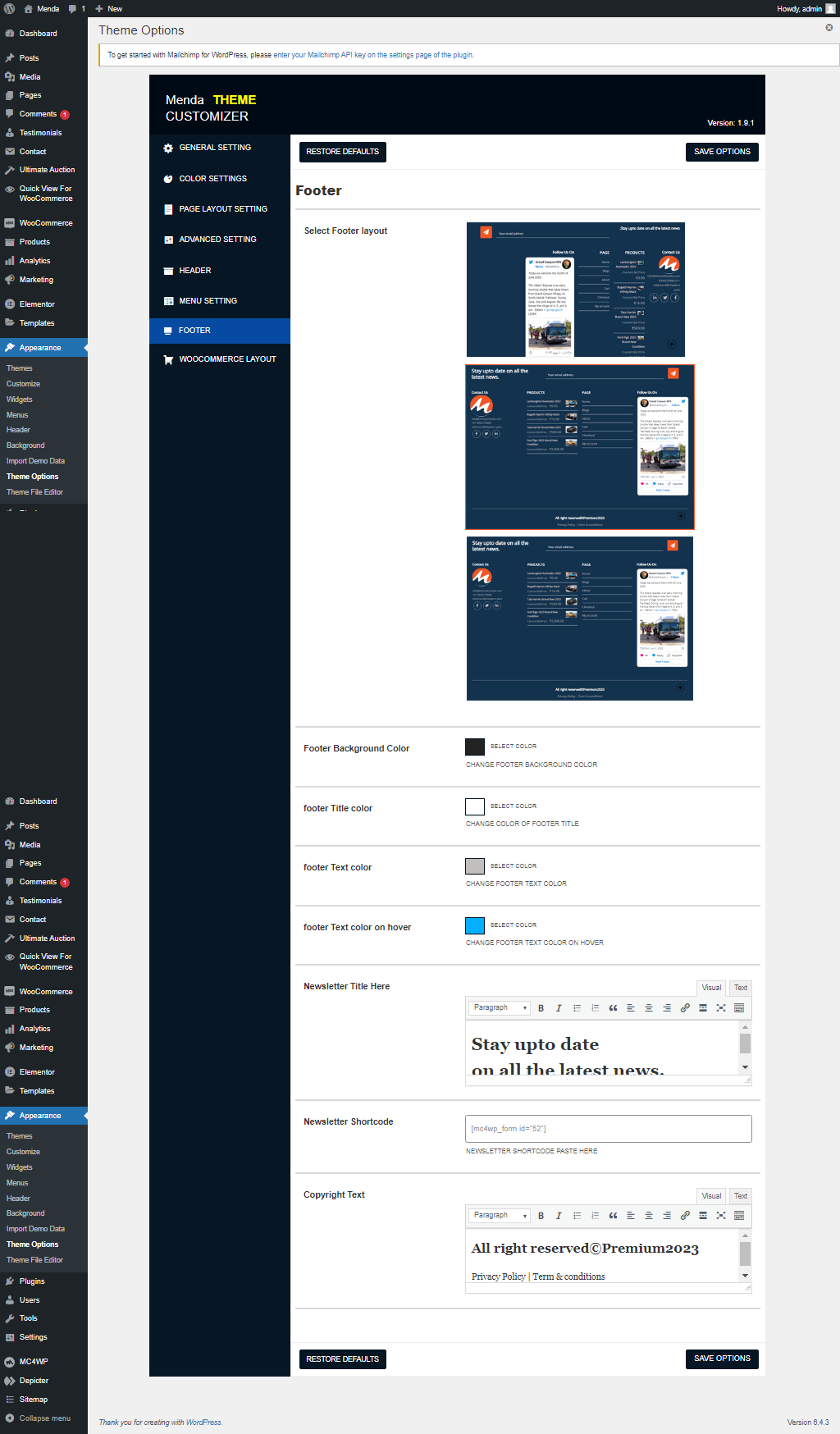Select the first footer layout thumbnail
840x1434 pixels.
pyautogui.click(x=575, y=290)
